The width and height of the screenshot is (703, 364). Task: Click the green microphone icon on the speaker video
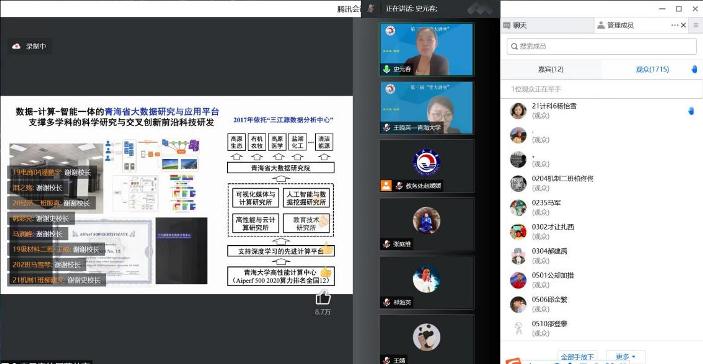pos(386,69)
